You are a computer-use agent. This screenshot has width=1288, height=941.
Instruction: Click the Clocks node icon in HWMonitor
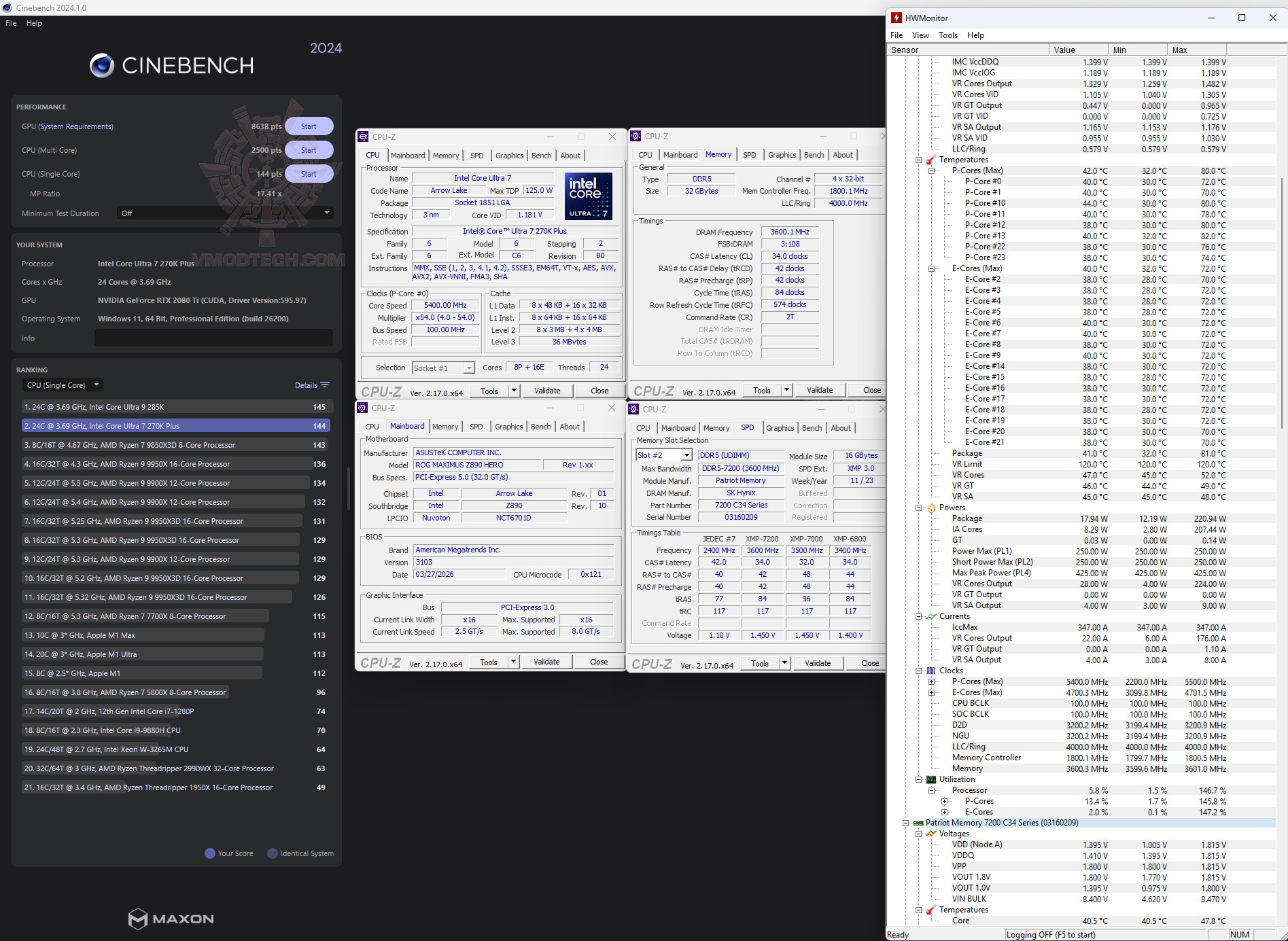pyautogui.click(x=930, y=671)
